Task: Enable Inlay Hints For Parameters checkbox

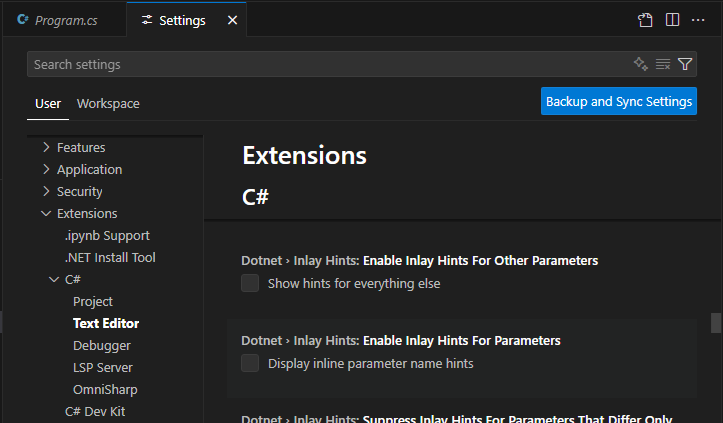Action: [x=250, y=363]
